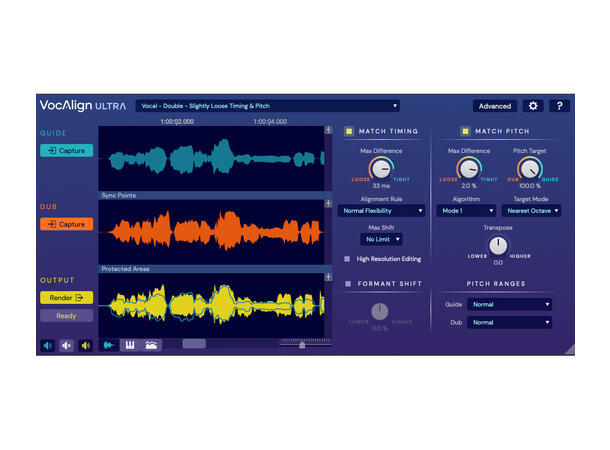This screenshot has height=450, width=610.
Task: Open the Alignment Rule Normal Flexibility dropdown
Action: pos(381,210)
